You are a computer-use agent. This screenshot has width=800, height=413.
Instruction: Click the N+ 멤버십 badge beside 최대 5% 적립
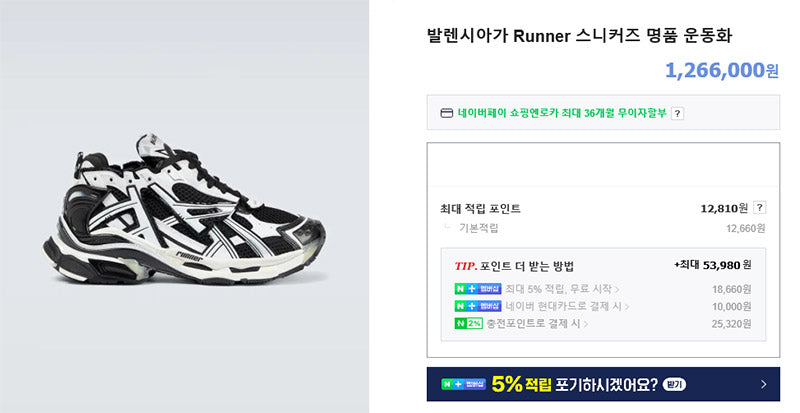478,289
